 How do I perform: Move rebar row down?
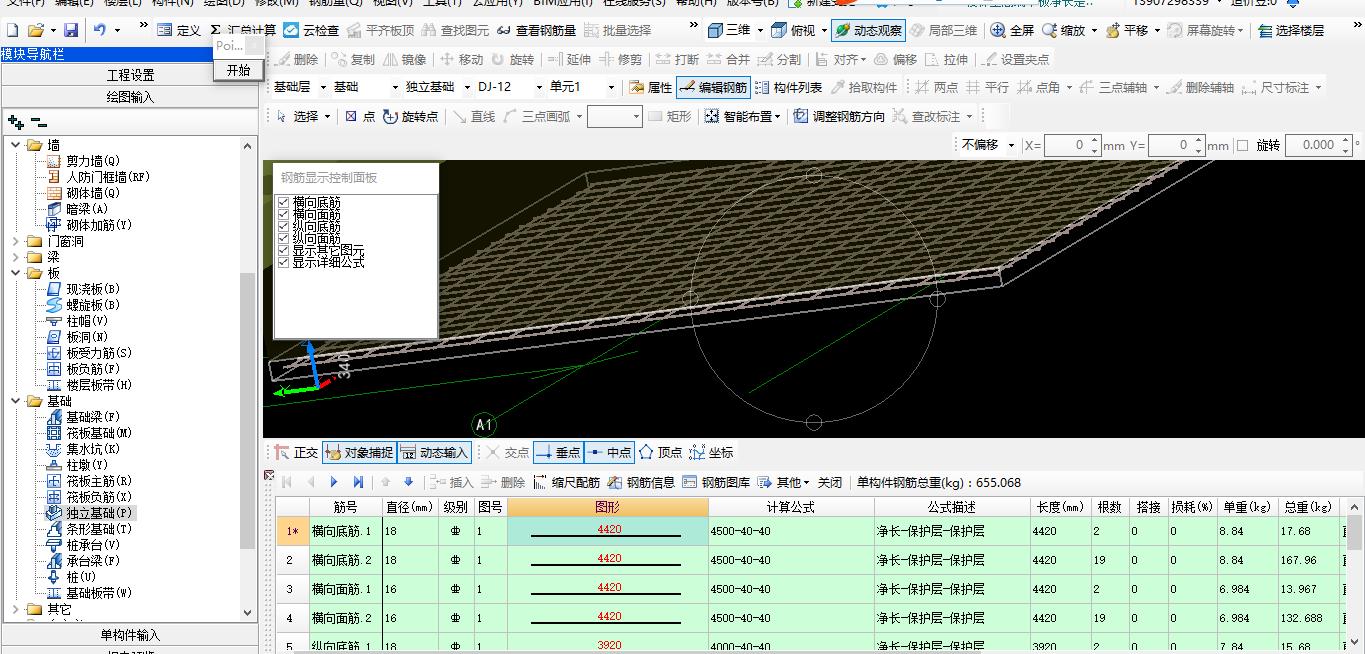[408, 482]
